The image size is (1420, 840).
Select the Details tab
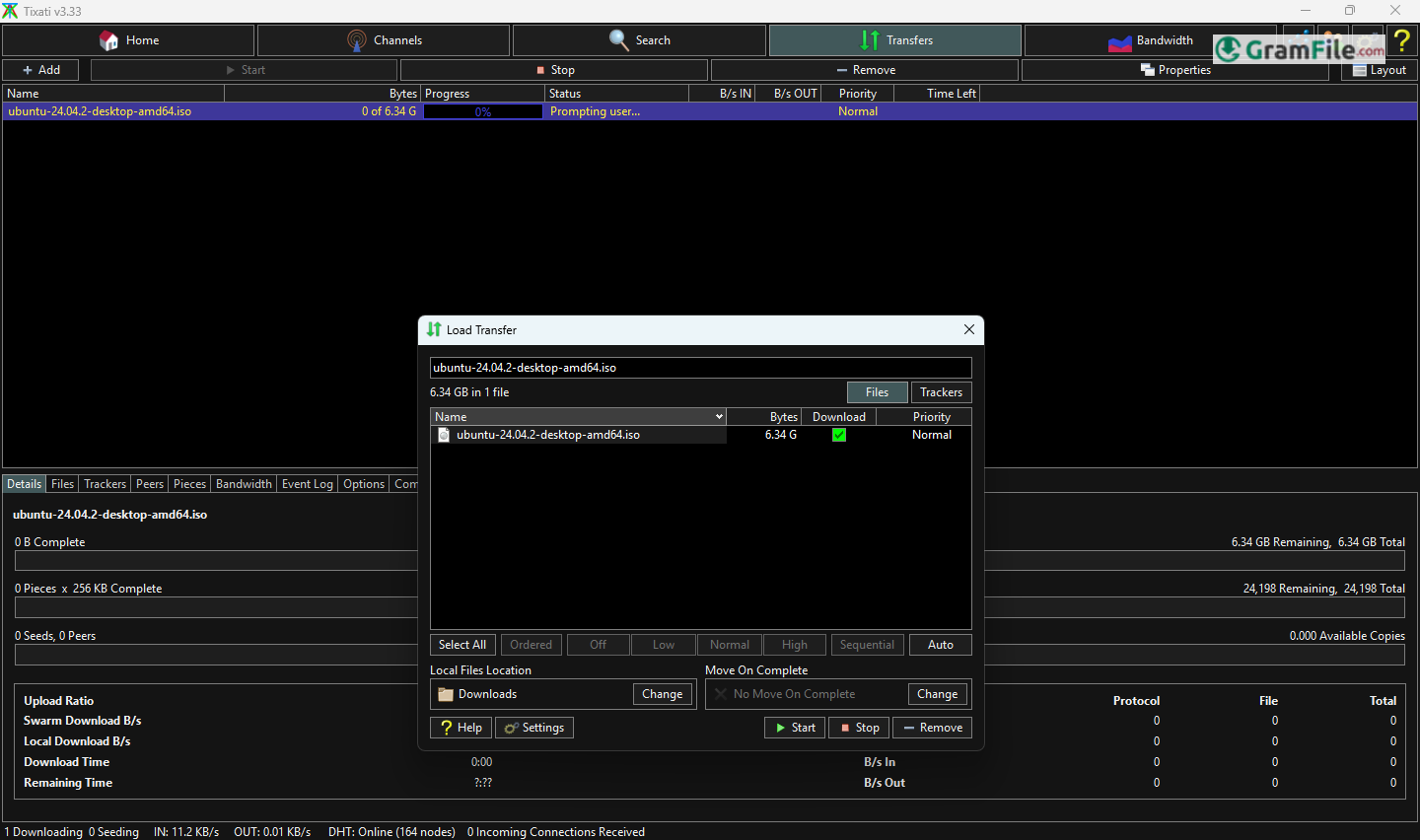point(24,484)
